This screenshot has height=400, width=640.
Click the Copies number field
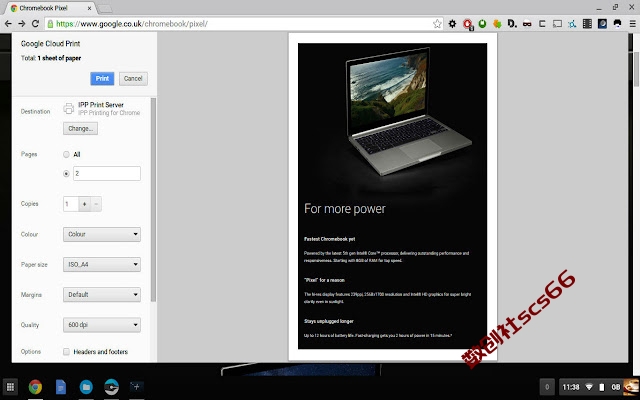click(x=71, y=204)
